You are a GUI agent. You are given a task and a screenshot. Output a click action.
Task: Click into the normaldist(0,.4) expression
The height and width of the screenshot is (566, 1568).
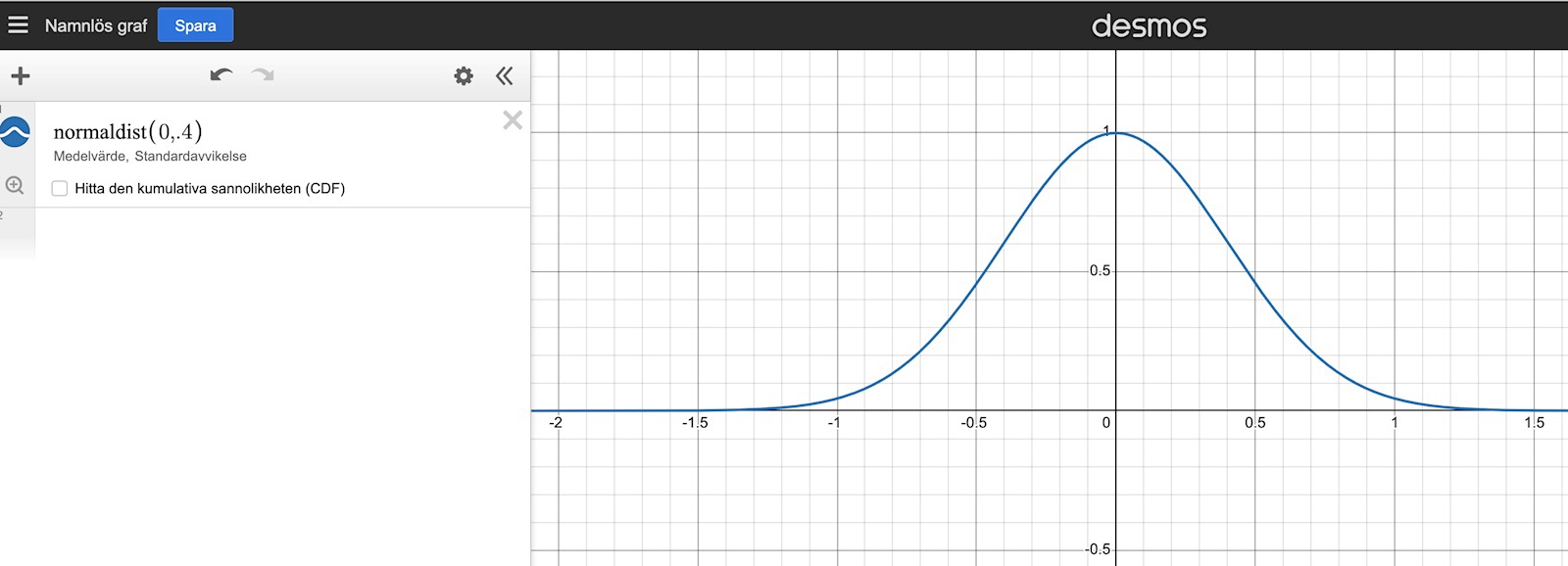point(127,131)
